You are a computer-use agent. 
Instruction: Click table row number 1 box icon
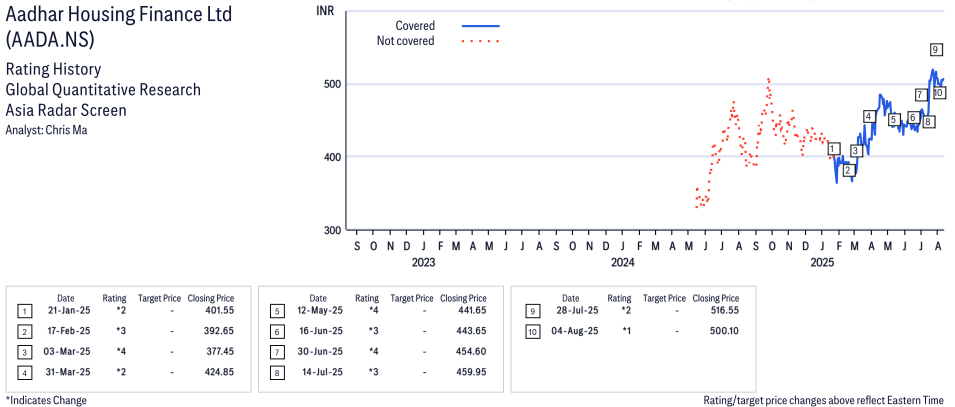coord(24,311)
